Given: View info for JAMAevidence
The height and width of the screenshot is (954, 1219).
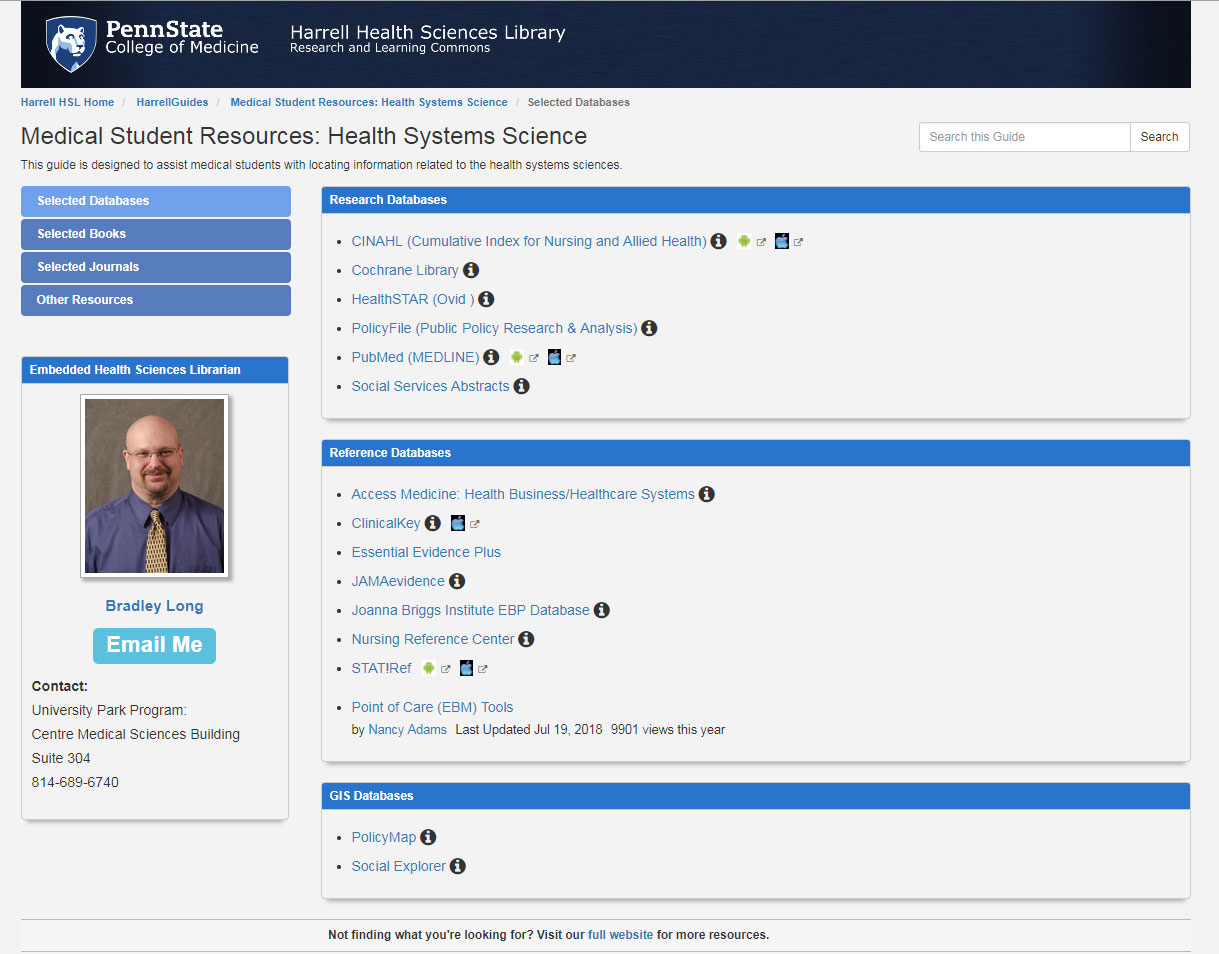Looking at the screenshot, I should (457, 581).
